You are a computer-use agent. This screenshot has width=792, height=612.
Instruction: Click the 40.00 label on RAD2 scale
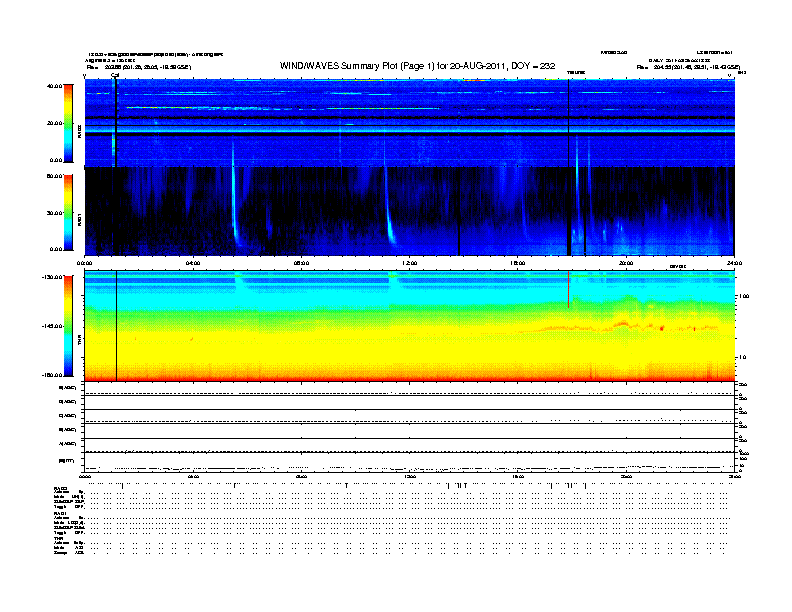(54, 86)
